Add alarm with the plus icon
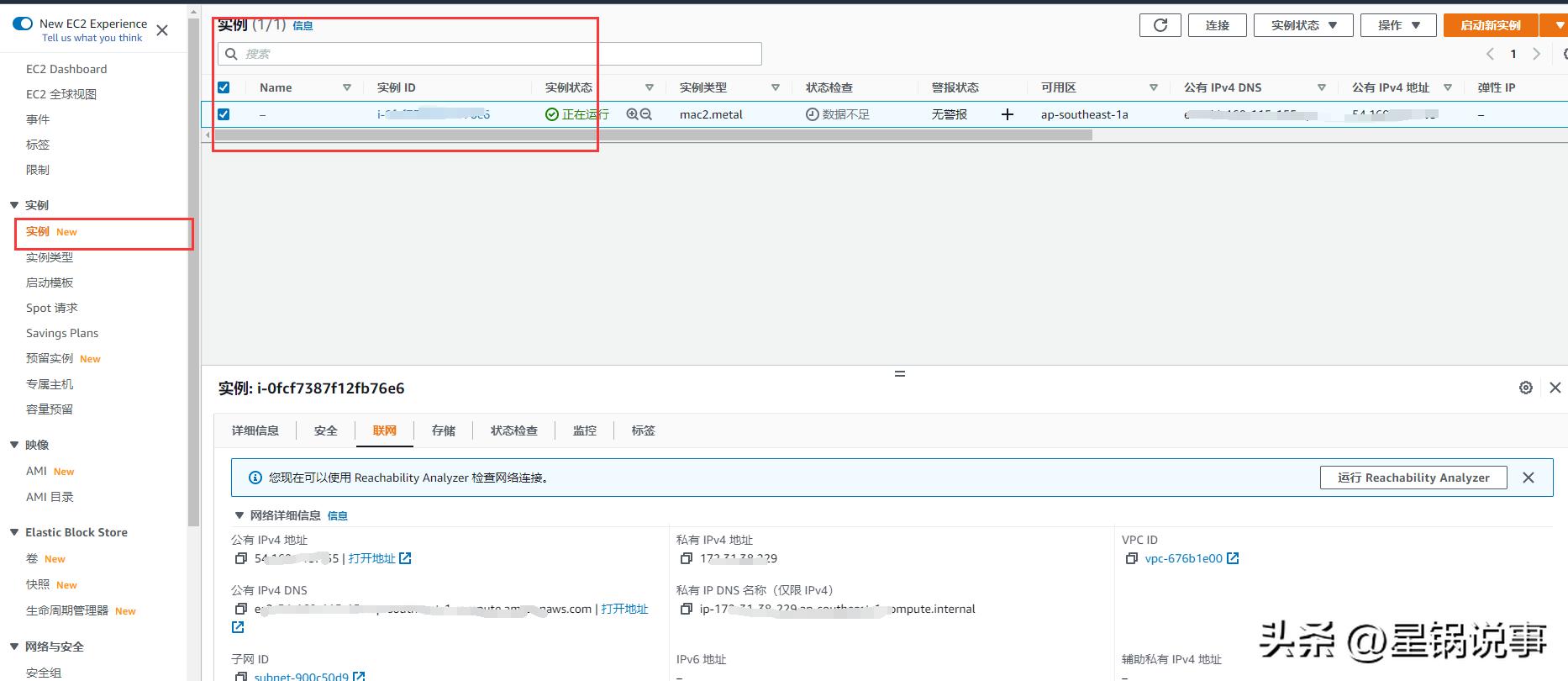The image size is (1568, 681). click(1008, 114)
